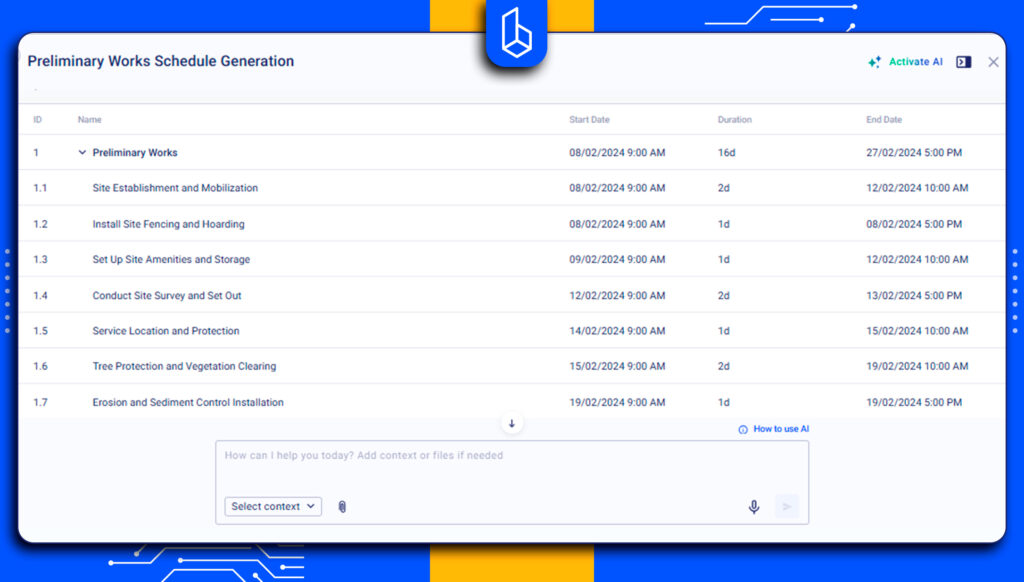Viewport: 1024px width, 582px height.
Task: Select Service Location and Protection row
Action: pos(512,331)
